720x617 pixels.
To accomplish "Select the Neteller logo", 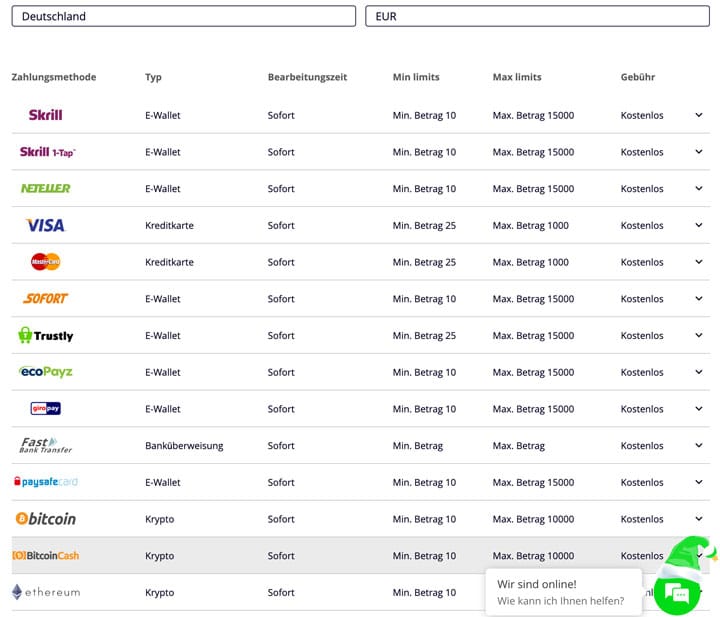I will pos(45,188).
